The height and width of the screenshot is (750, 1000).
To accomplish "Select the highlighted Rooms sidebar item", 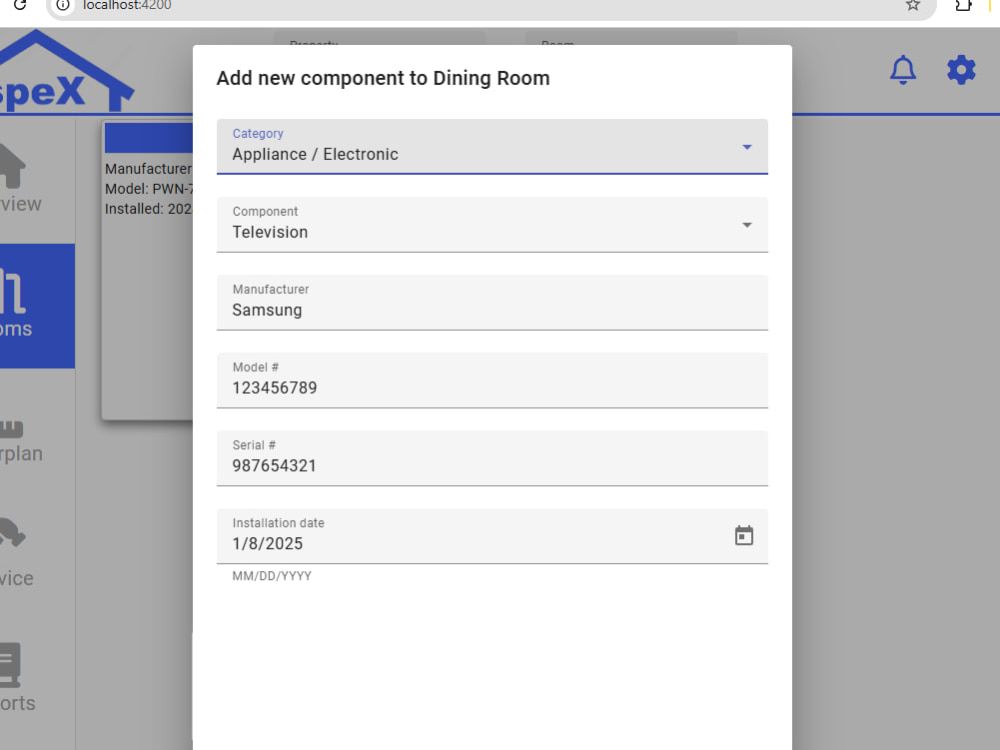I will coord(37,305).
